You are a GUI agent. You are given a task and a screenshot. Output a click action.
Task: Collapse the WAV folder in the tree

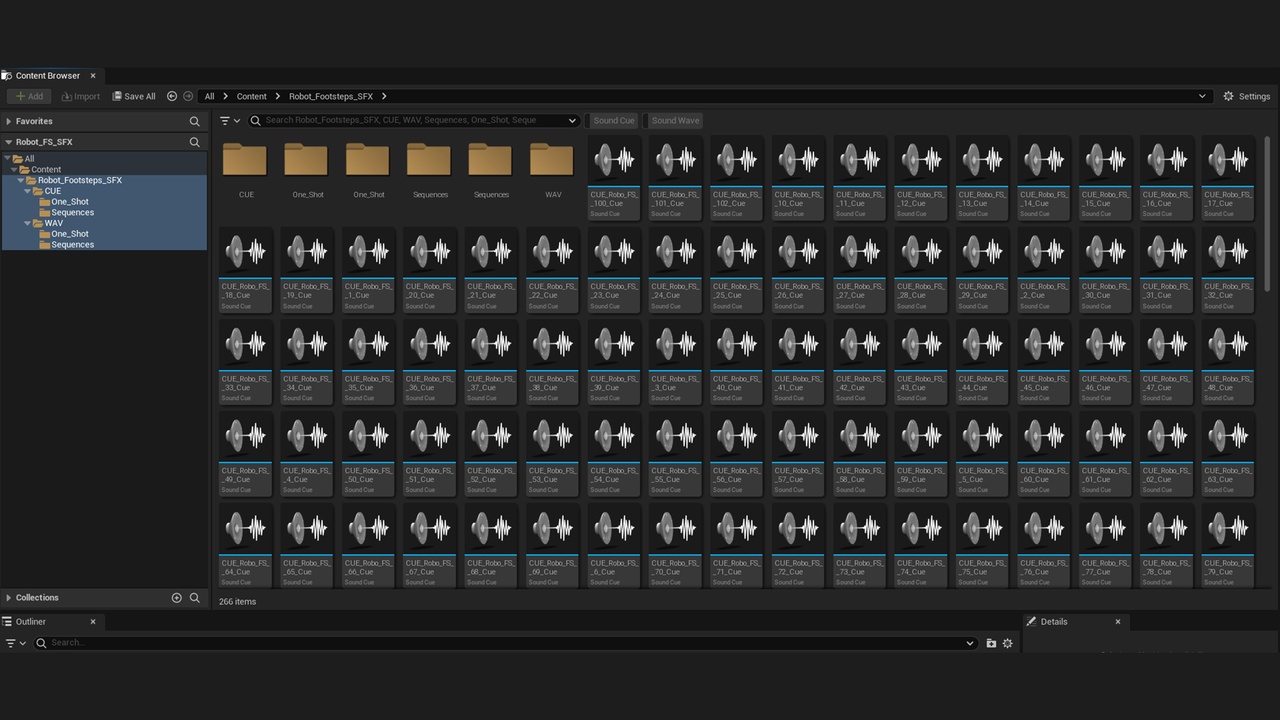point(28,223)
